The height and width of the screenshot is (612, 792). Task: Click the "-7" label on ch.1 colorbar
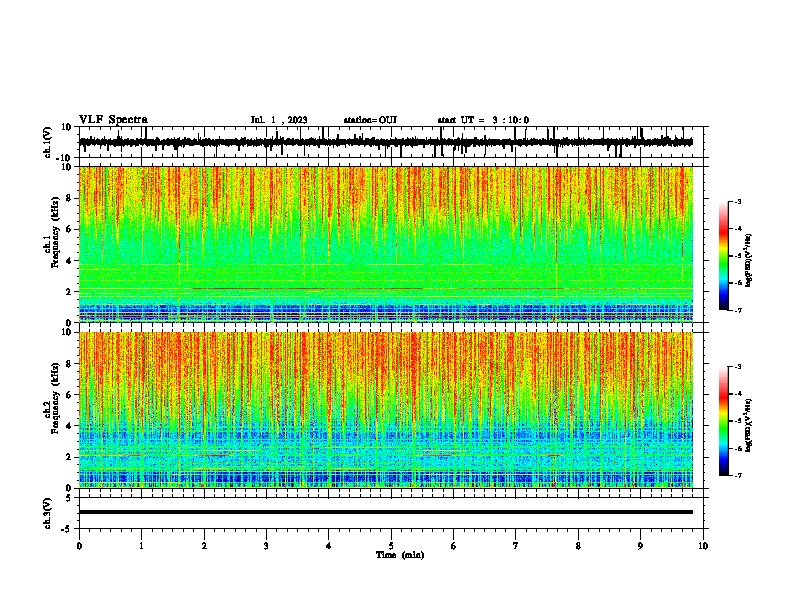pos(738,311)
